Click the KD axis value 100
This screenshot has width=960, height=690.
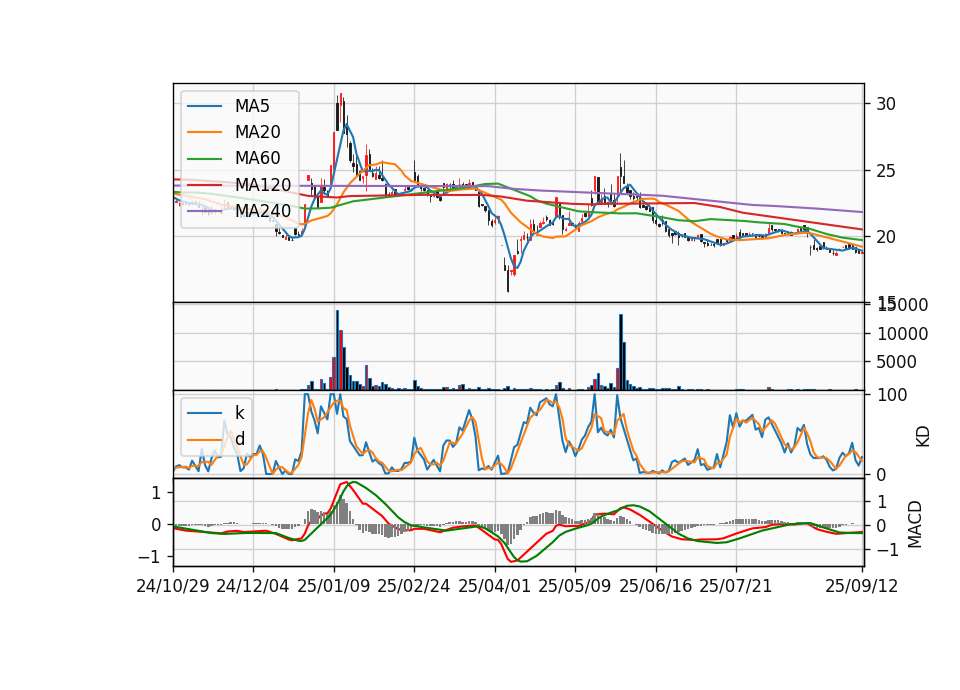893,395
